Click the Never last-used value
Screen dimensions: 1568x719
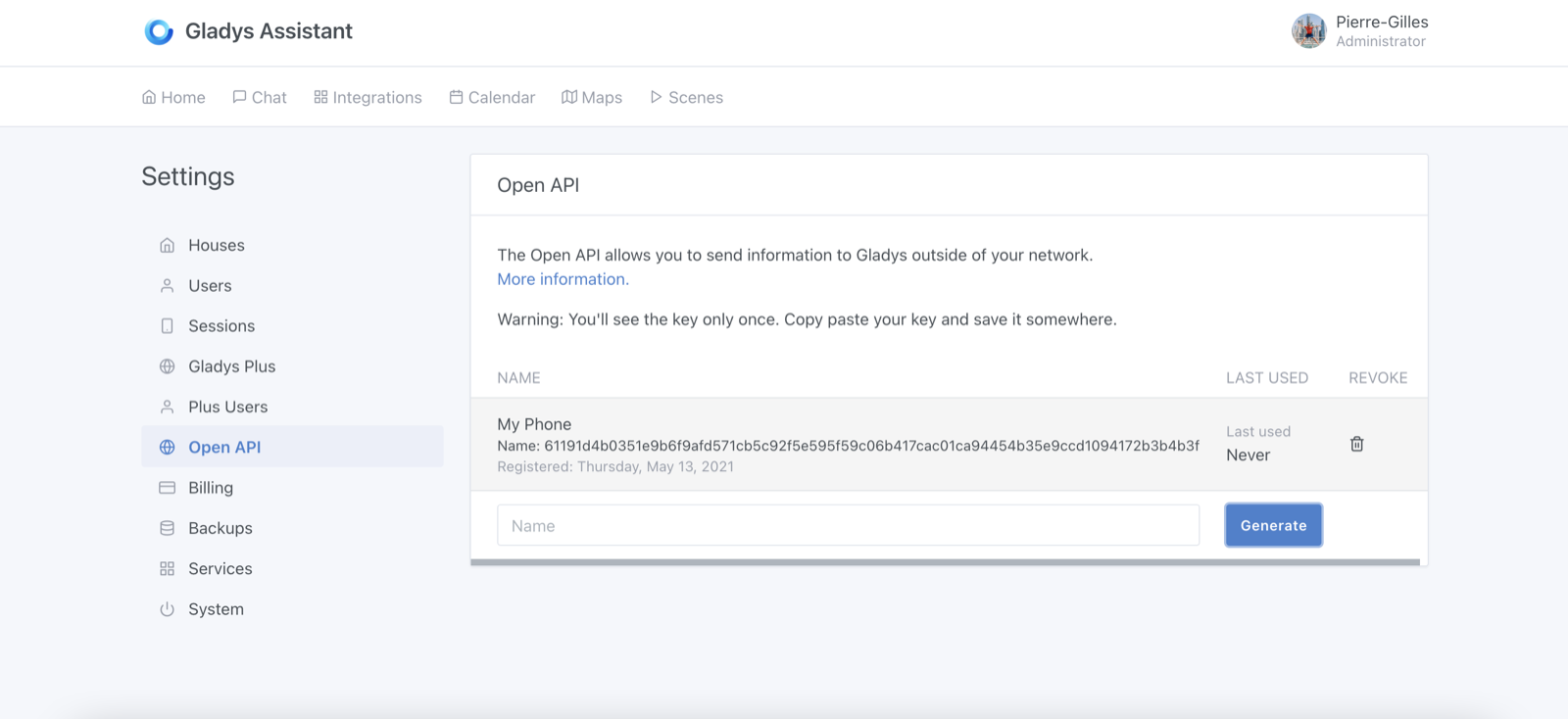[1248, 455]
